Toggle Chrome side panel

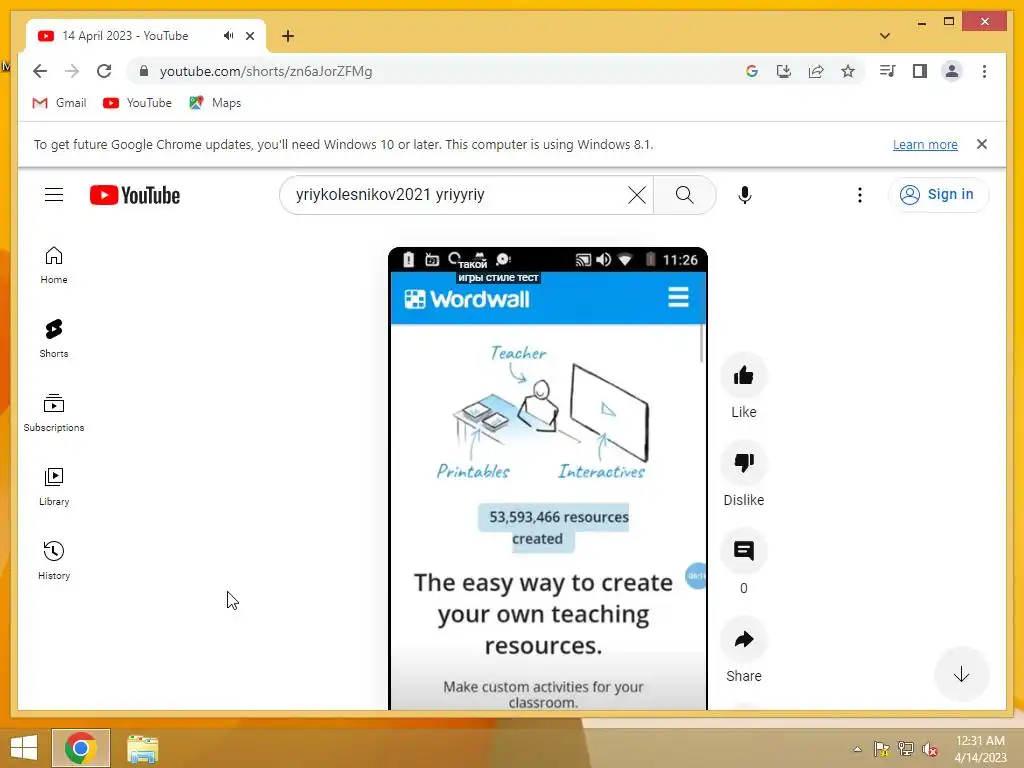[920, 71]
